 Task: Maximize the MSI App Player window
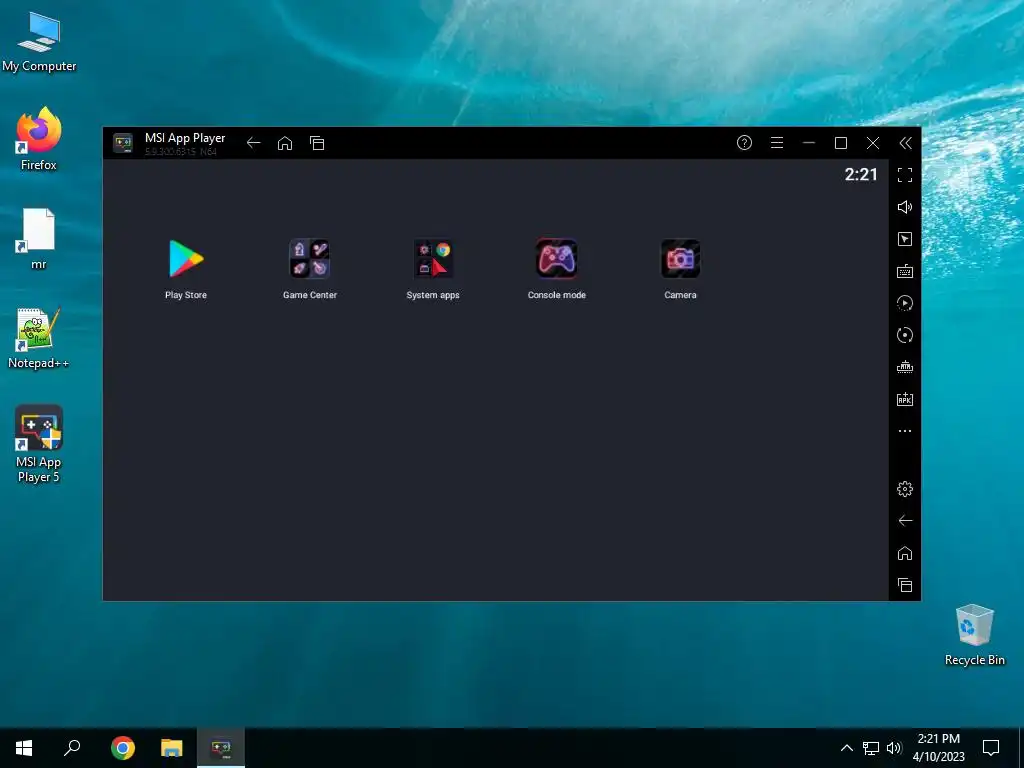click(841, 143)
